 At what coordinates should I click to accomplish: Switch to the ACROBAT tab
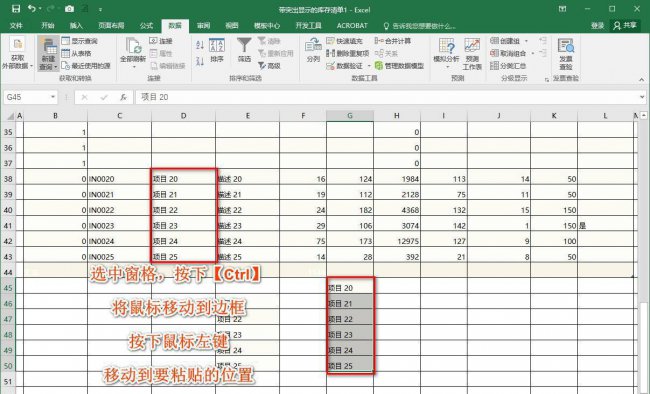(352, 26)
